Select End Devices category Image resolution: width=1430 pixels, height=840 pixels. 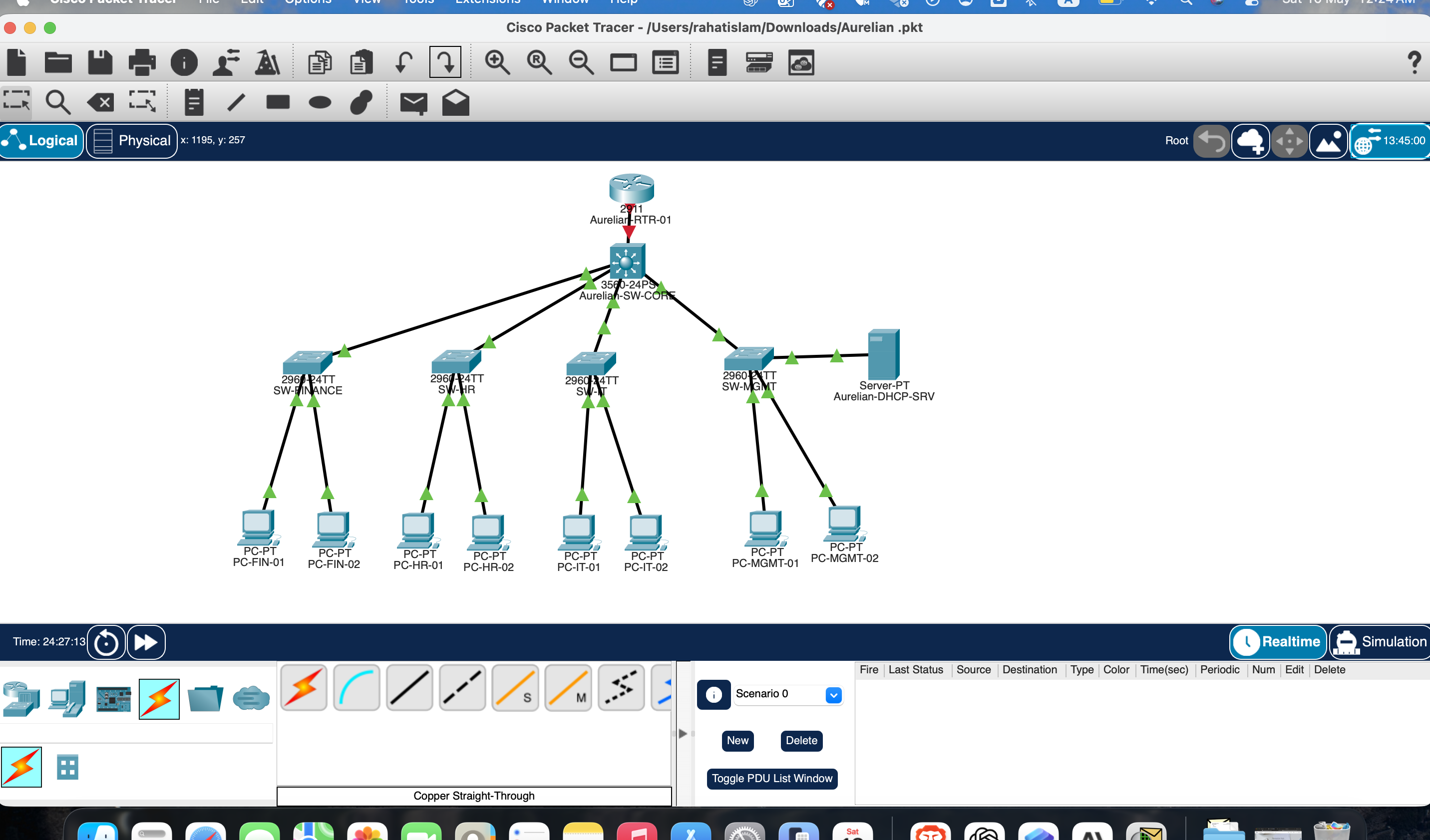[x=67, y=699]
